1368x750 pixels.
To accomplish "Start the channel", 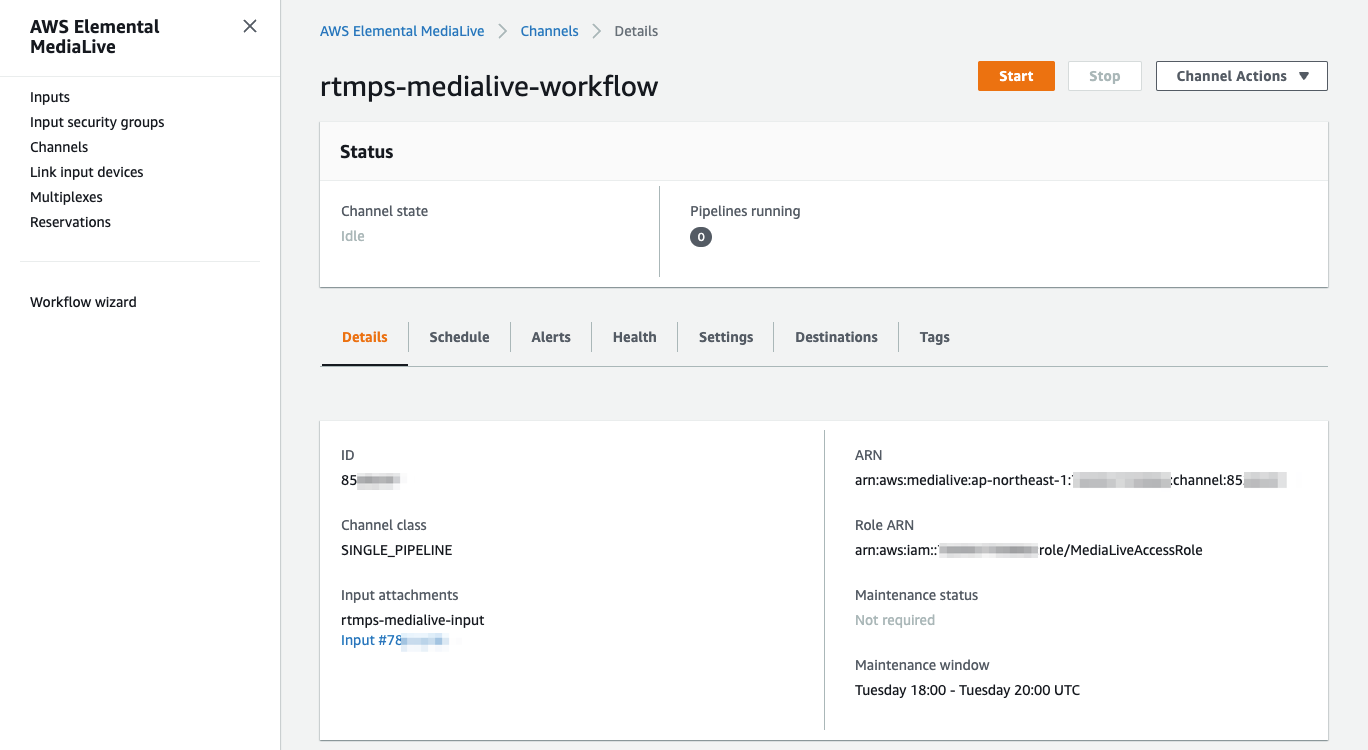I will pos(1016,76).
